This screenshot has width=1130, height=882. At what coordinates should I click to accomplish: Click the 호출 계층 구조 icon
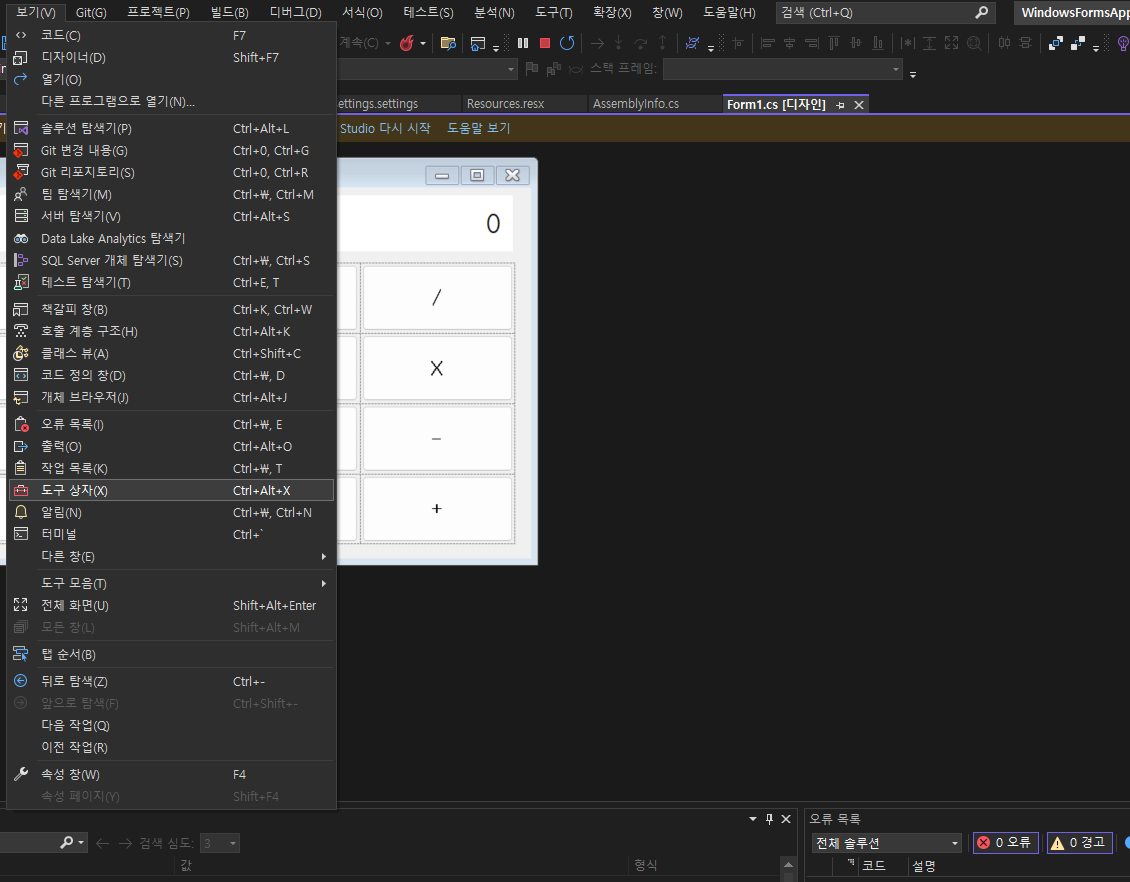pos(21,331)
